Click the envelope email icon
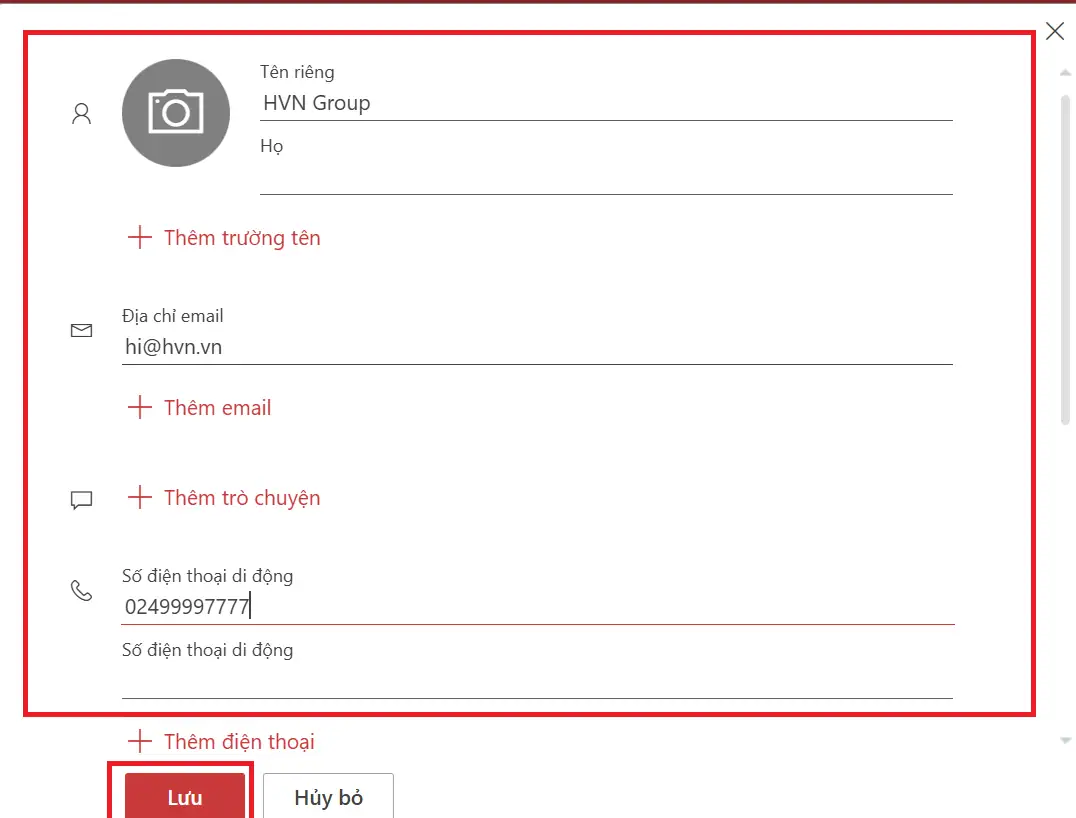This screenshot has height=818, width=1076. pos(82,331)
